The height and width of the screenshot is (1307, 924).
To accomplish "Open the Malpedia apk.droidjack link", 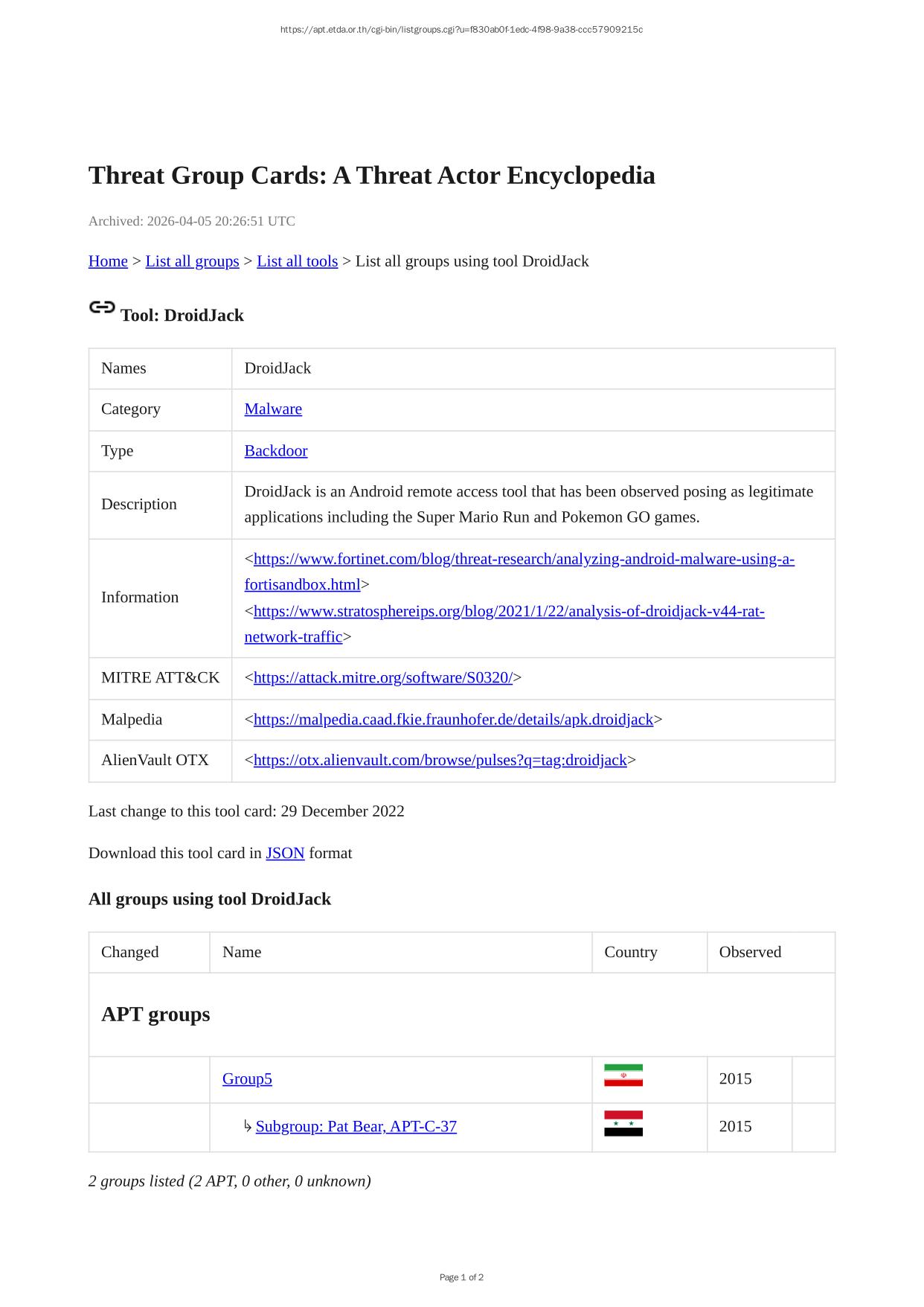I will [x=453, y=720].
